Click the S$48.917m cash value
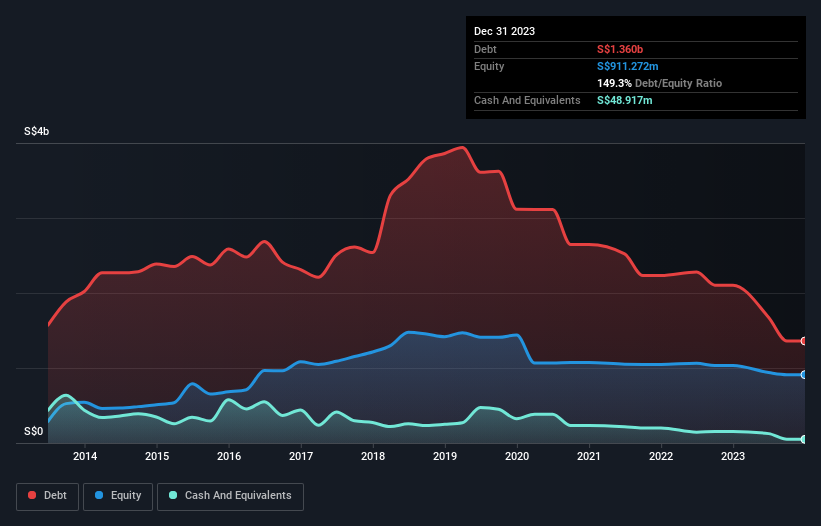The width and height of the screenshot is (821, 526). 625,100
